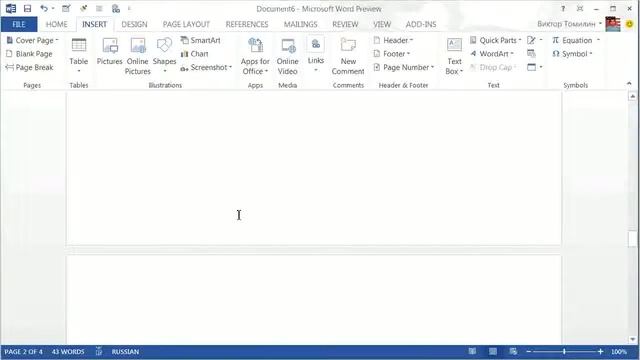The image size is (640, 360).
Task: Zoom out with the minus button
Action: coord(529,351)
